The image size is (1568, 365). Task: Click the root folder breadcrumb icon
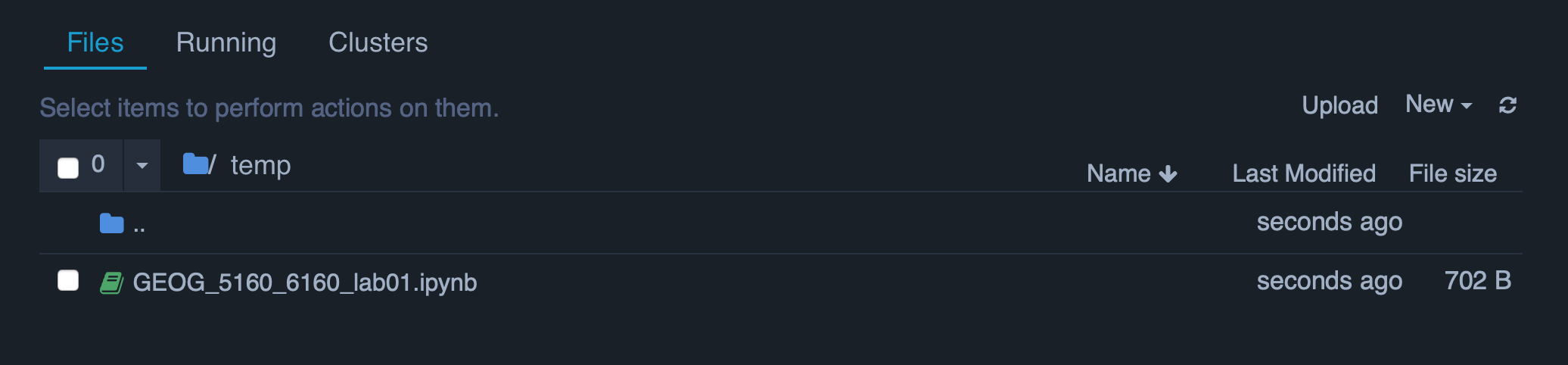coord(195,164)
